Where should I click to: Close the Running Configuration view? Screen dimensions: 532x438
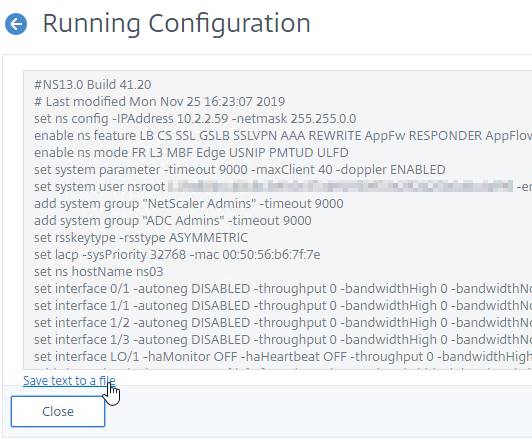click(58, 411)
